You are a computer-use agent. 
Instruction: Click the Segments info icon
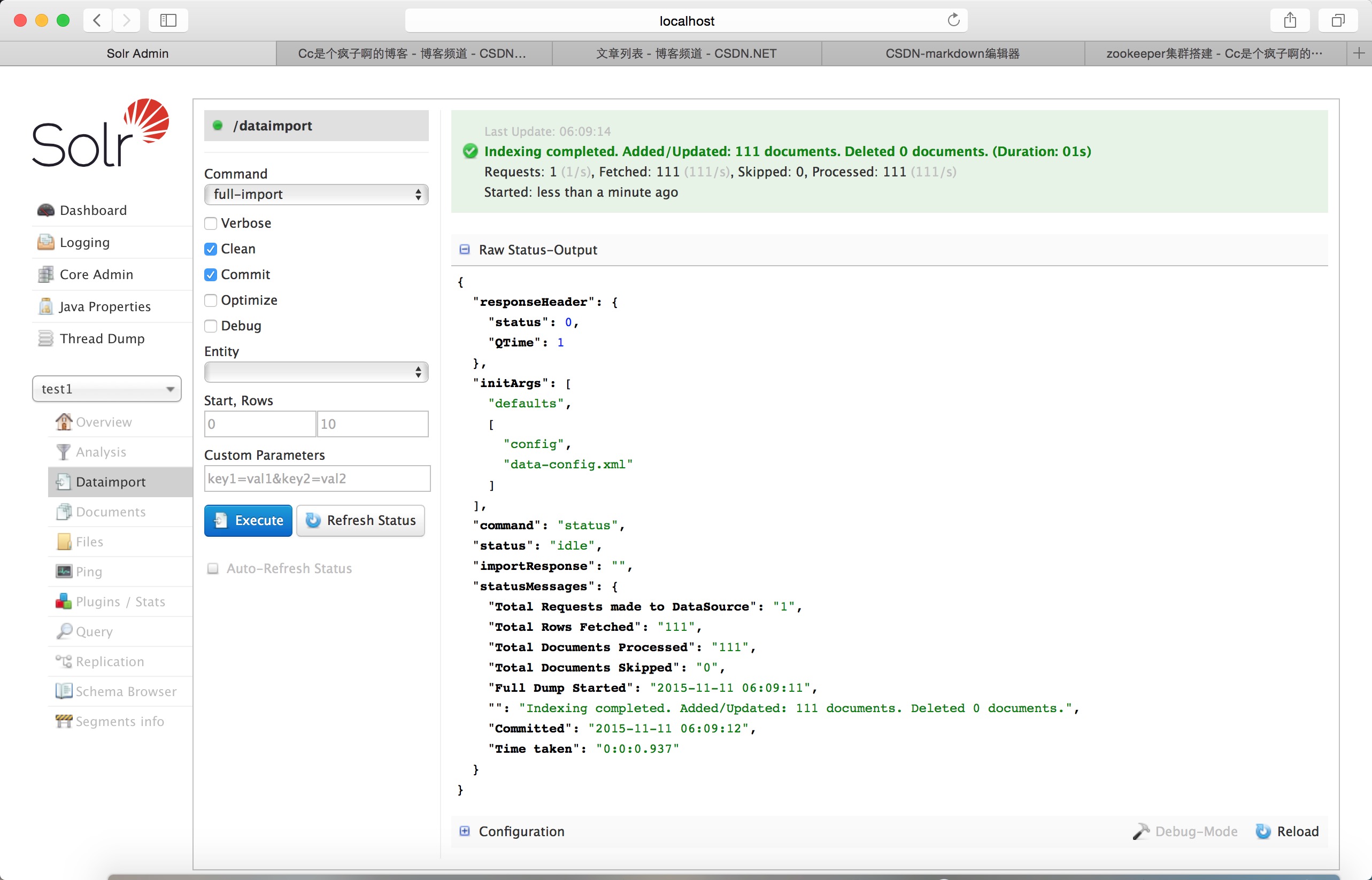coord(64,721)
